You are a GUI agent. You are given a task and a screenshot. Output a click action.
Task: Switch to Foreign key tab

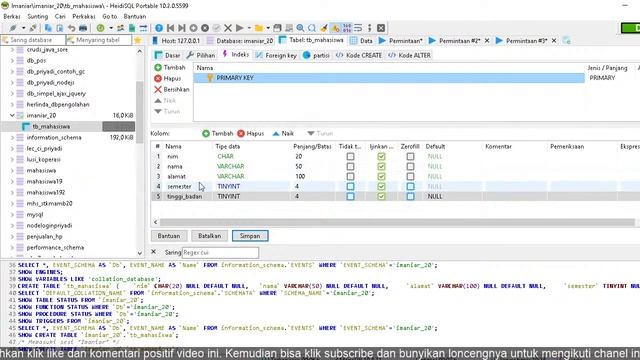[x=276, y=55]
